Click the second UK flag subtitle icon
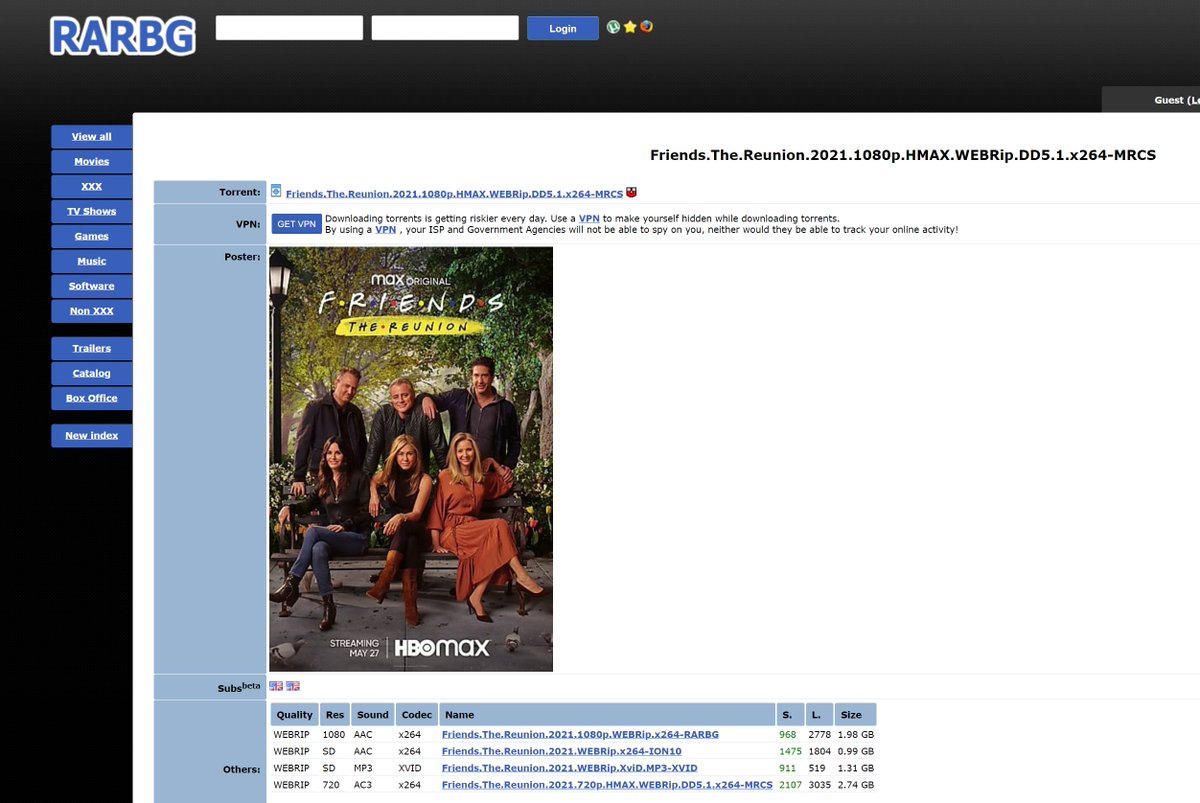1200x803 pixels. pyautogui.click(x=293, y=686)
